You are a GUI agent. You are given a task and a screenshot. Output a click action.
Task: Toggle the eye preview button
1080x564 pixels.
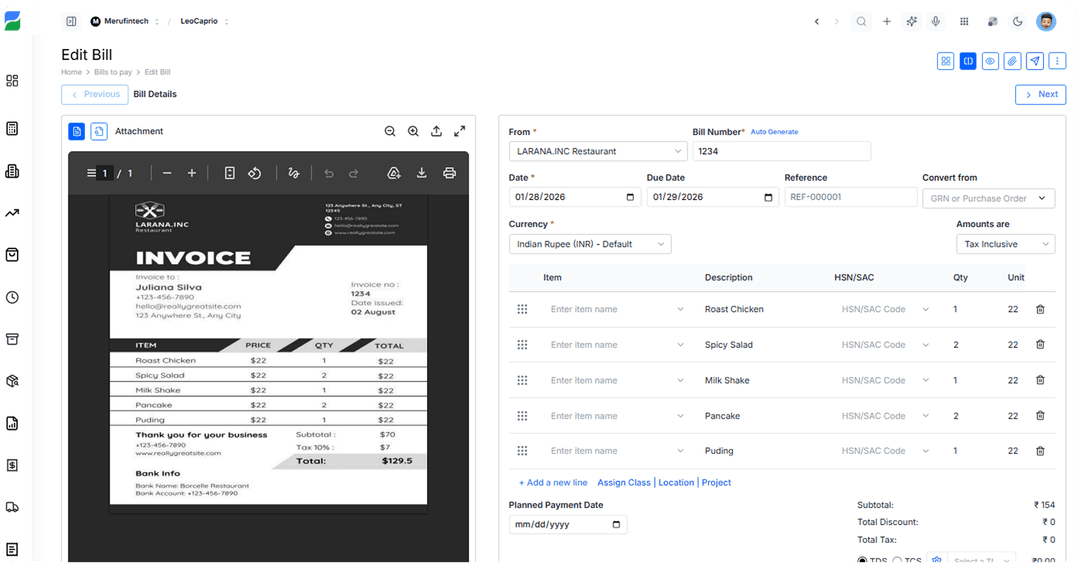[x=990, y=61]
